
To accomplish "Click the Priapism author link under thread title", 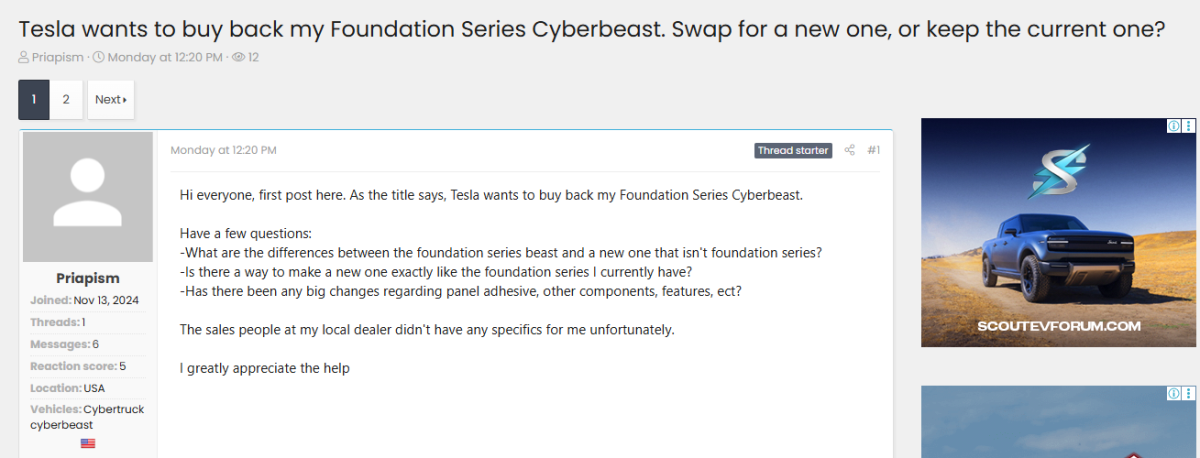I will coord(58,57).
